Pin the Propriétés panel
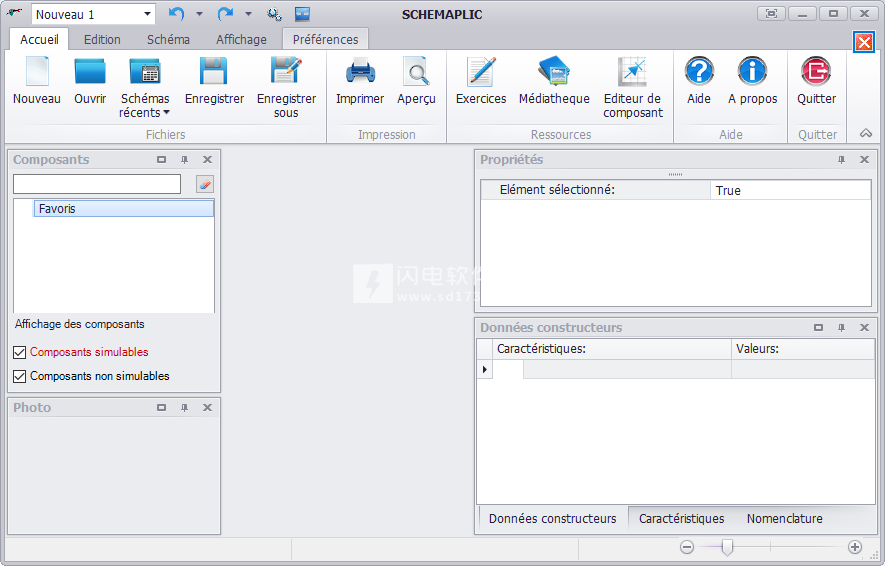 841,160
